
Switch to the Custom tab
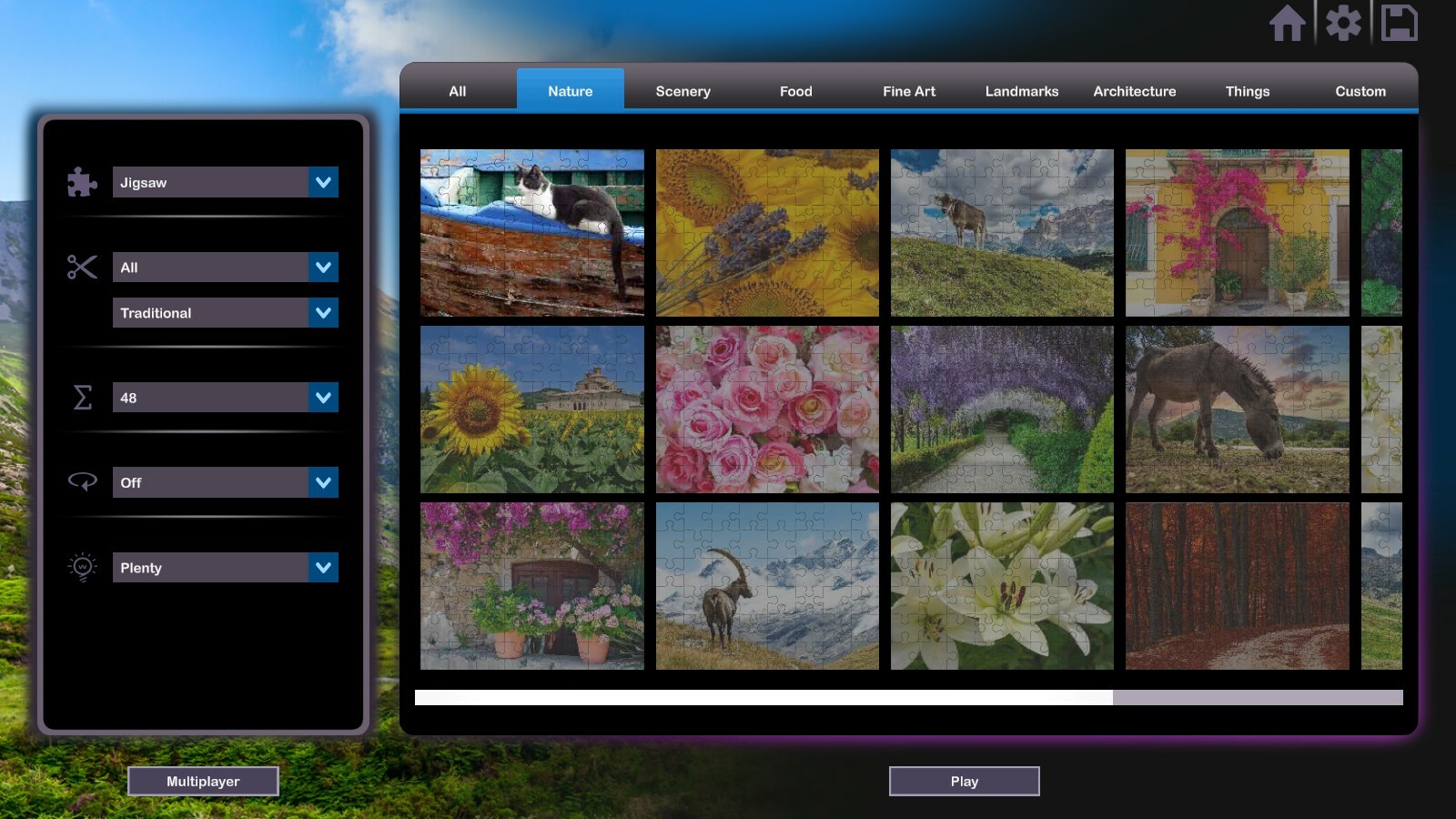[x=1360, y=91]
